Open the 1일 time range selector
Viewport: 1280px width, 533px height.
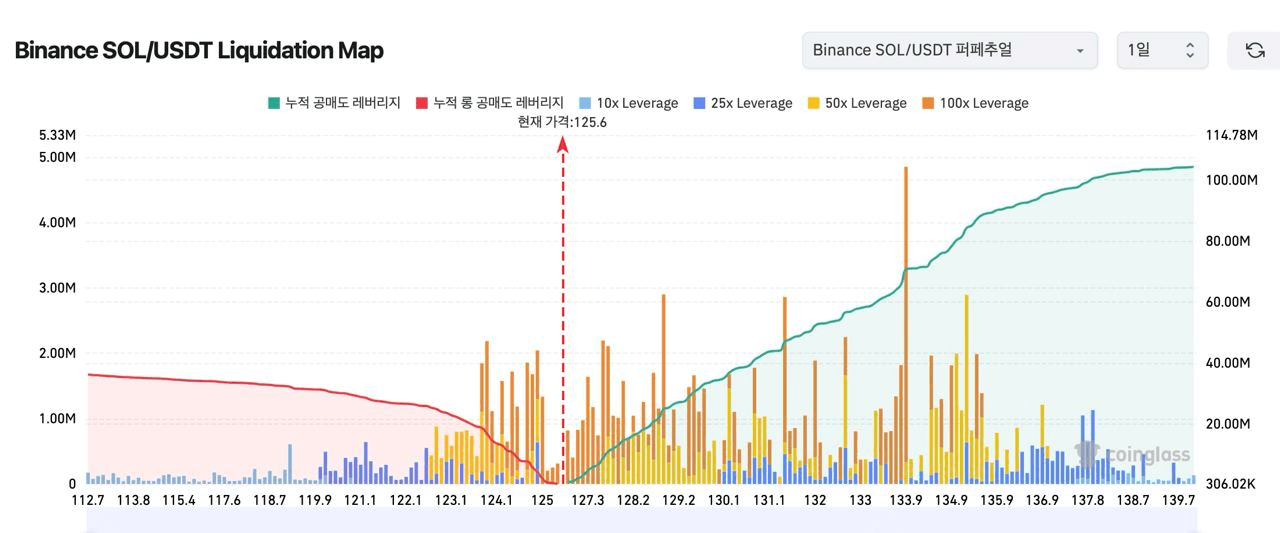[1162, 50]
